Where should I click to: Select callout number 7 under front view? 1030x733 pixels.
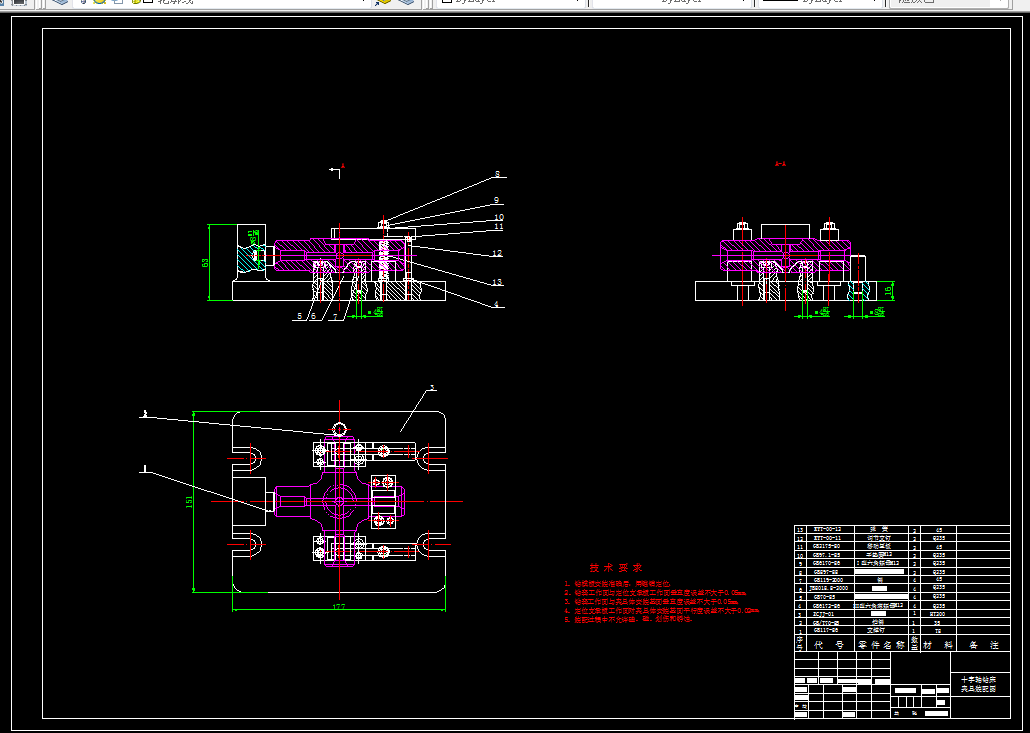point(336,316)
